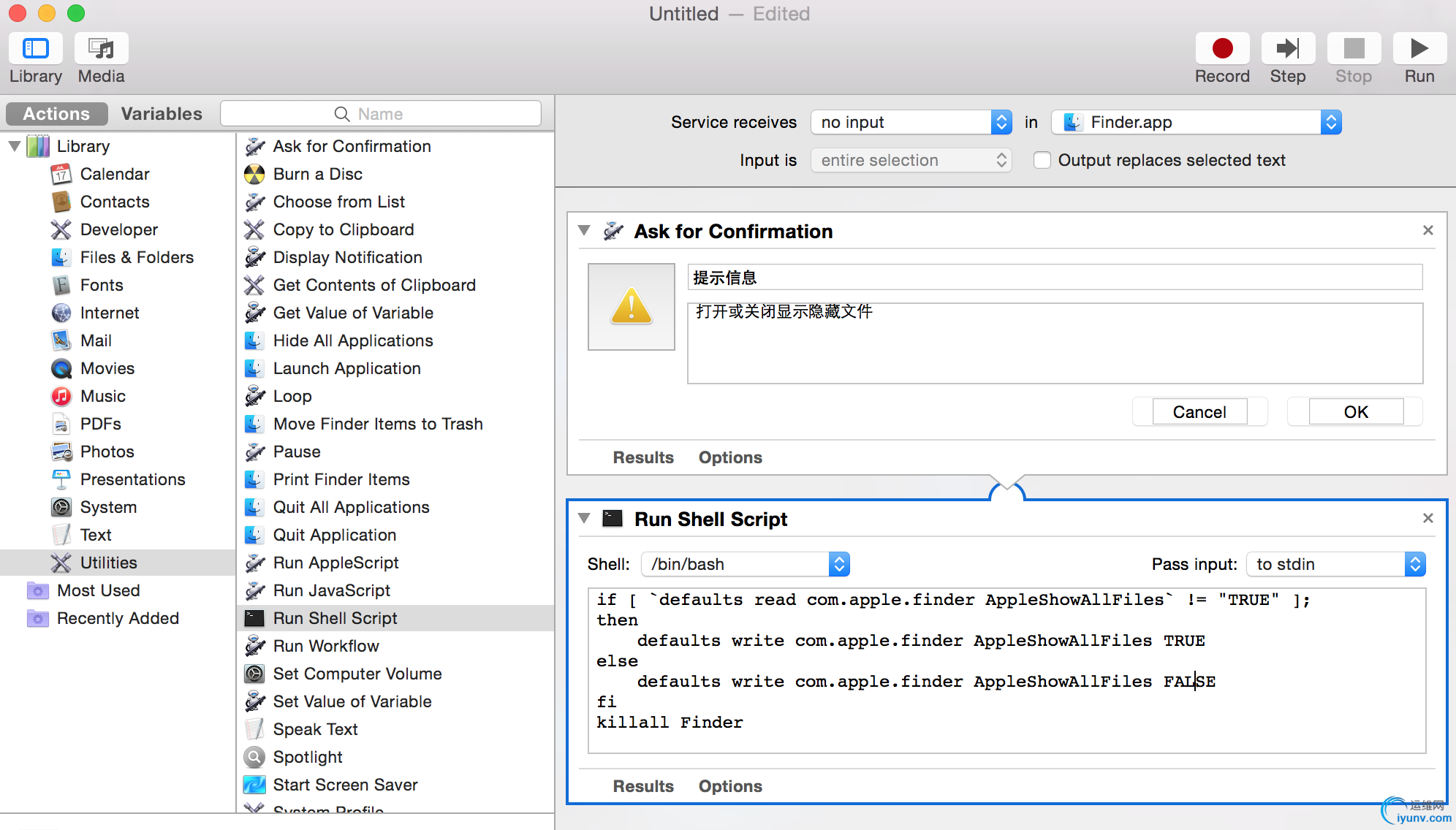Open the Pass input dropdown
The image size is (1456, 830).
click(x=1335, y=564)
